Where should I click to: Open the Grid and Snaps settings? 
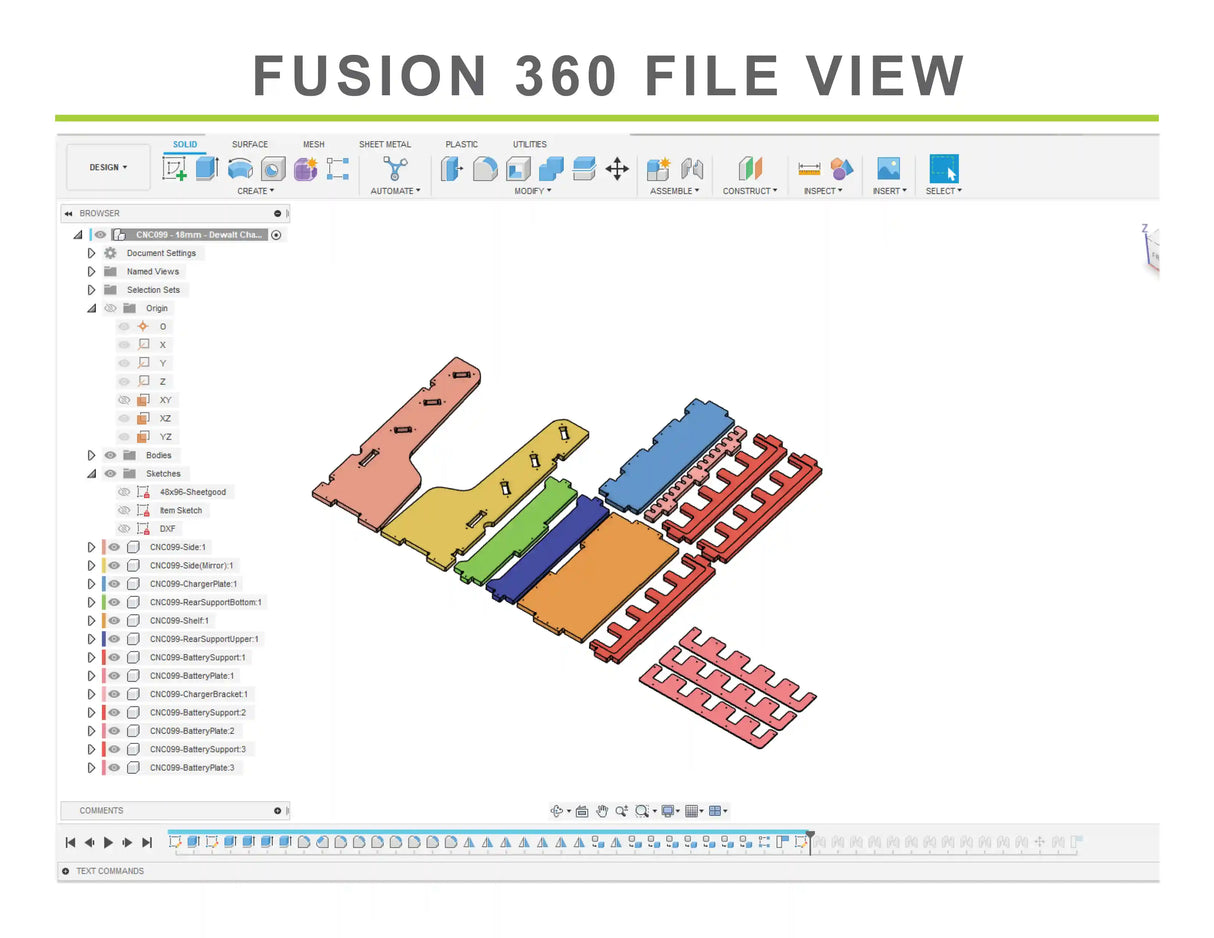point(692,811)
